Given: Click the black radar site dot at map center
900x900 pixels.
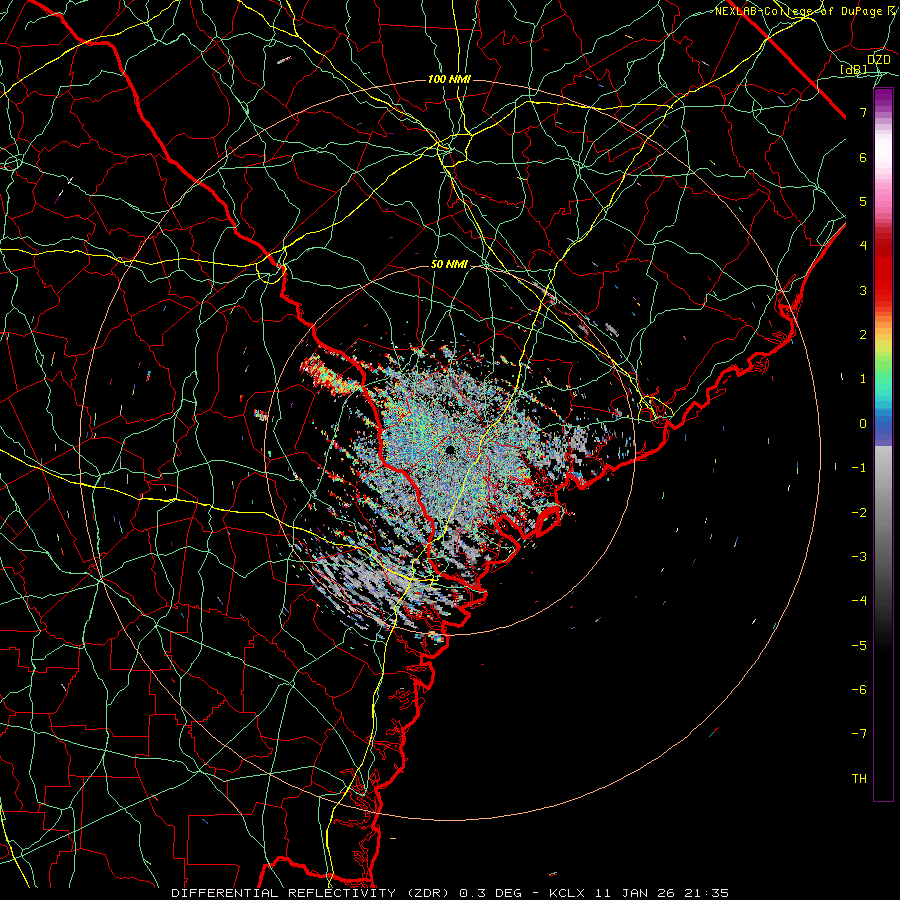Looking at the screenshot, I should pos(450,449).
